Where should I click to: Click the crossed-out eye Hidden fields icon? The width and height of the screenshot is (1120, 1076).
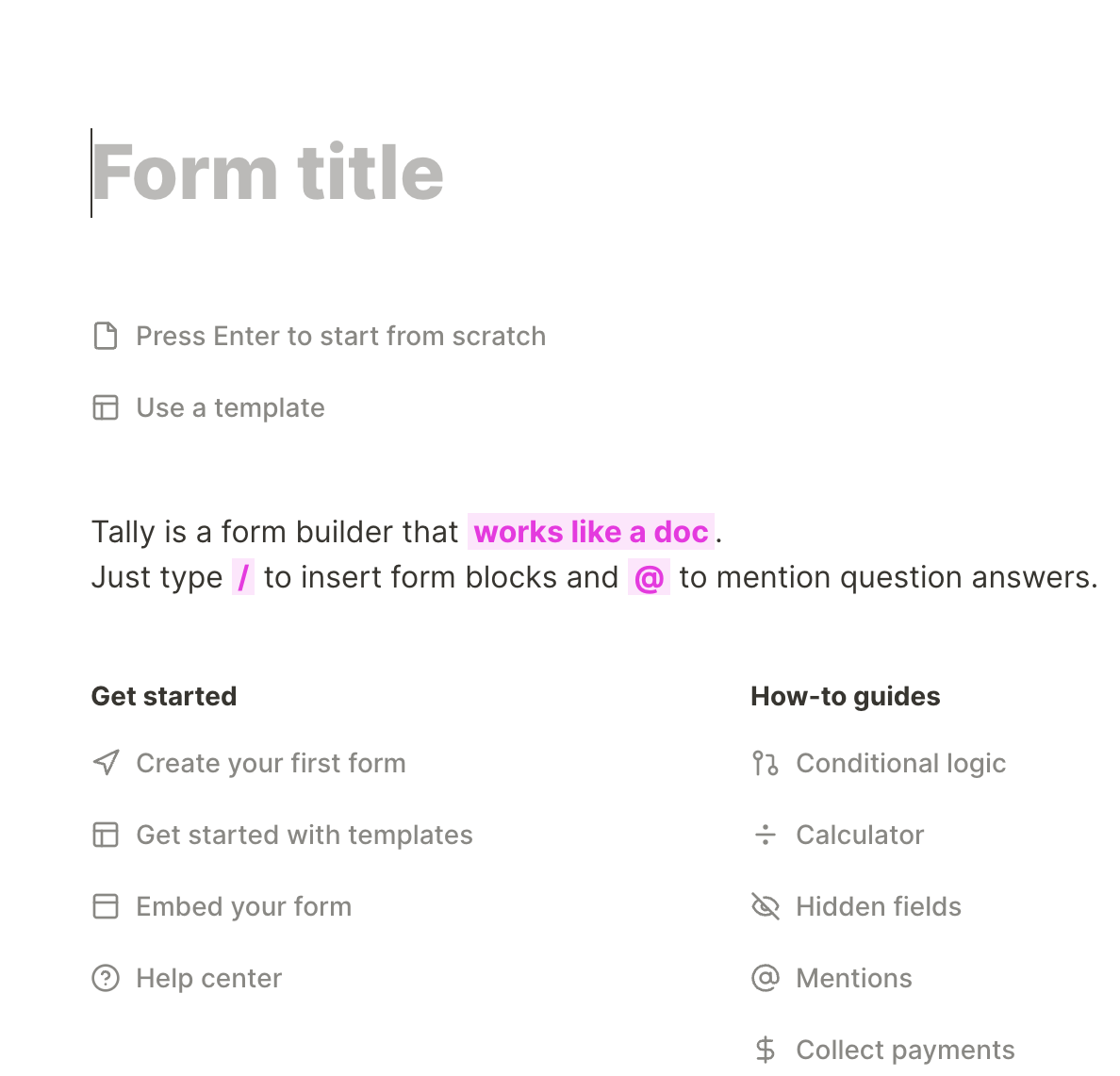[765, 906]
